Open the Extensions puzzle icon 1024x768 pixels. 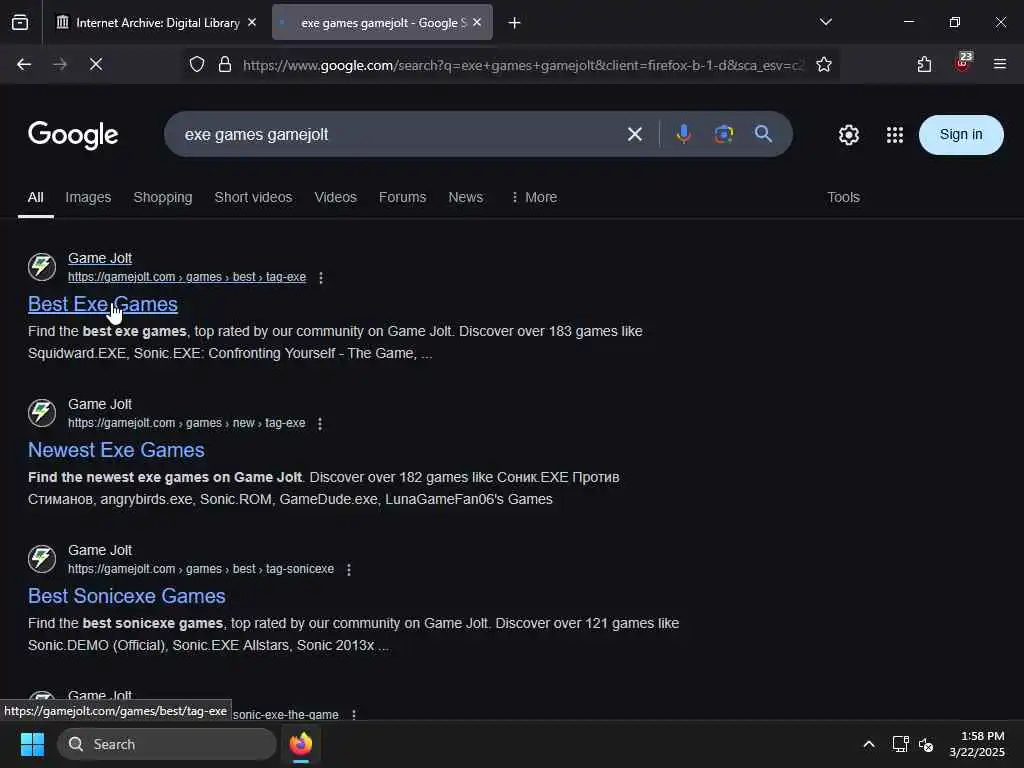click(x=924, y=64)
